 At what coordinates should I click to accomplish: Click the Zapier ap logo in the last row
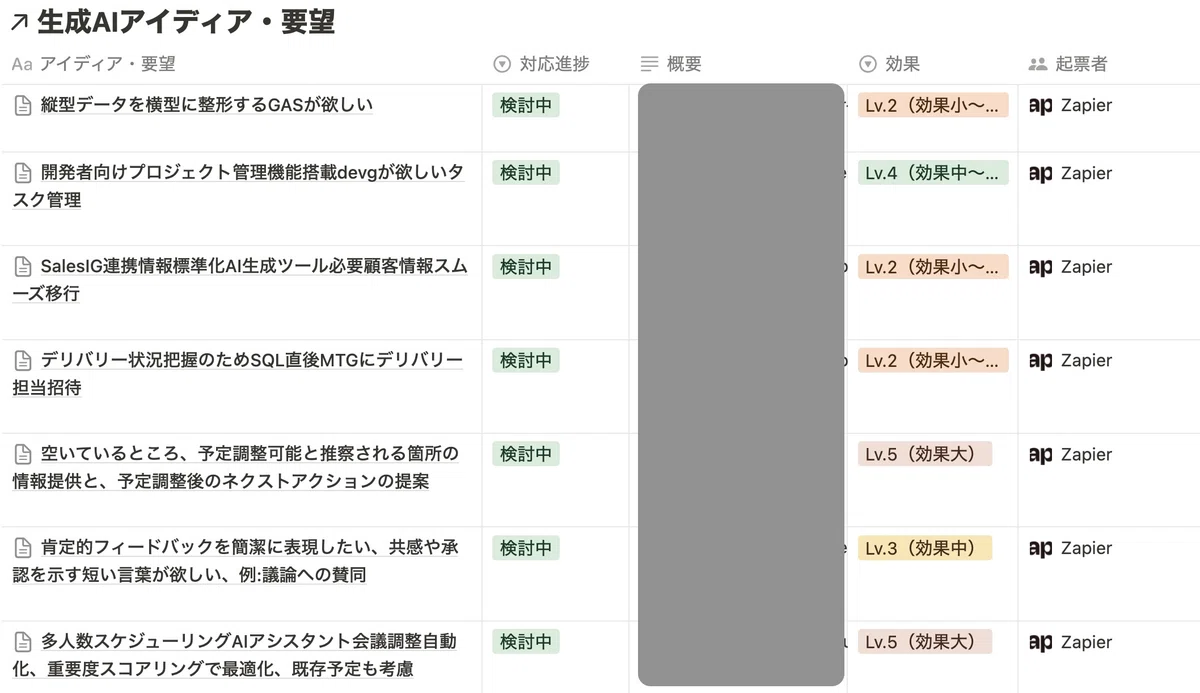(x=1041, y=642)
